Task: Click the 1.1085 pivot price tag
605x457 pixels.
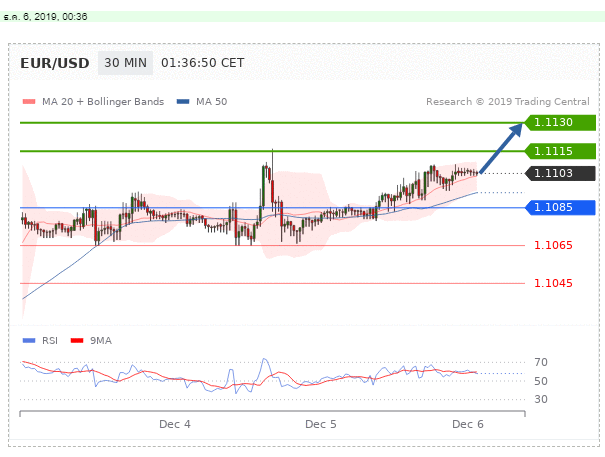Action: coord(560,208)
